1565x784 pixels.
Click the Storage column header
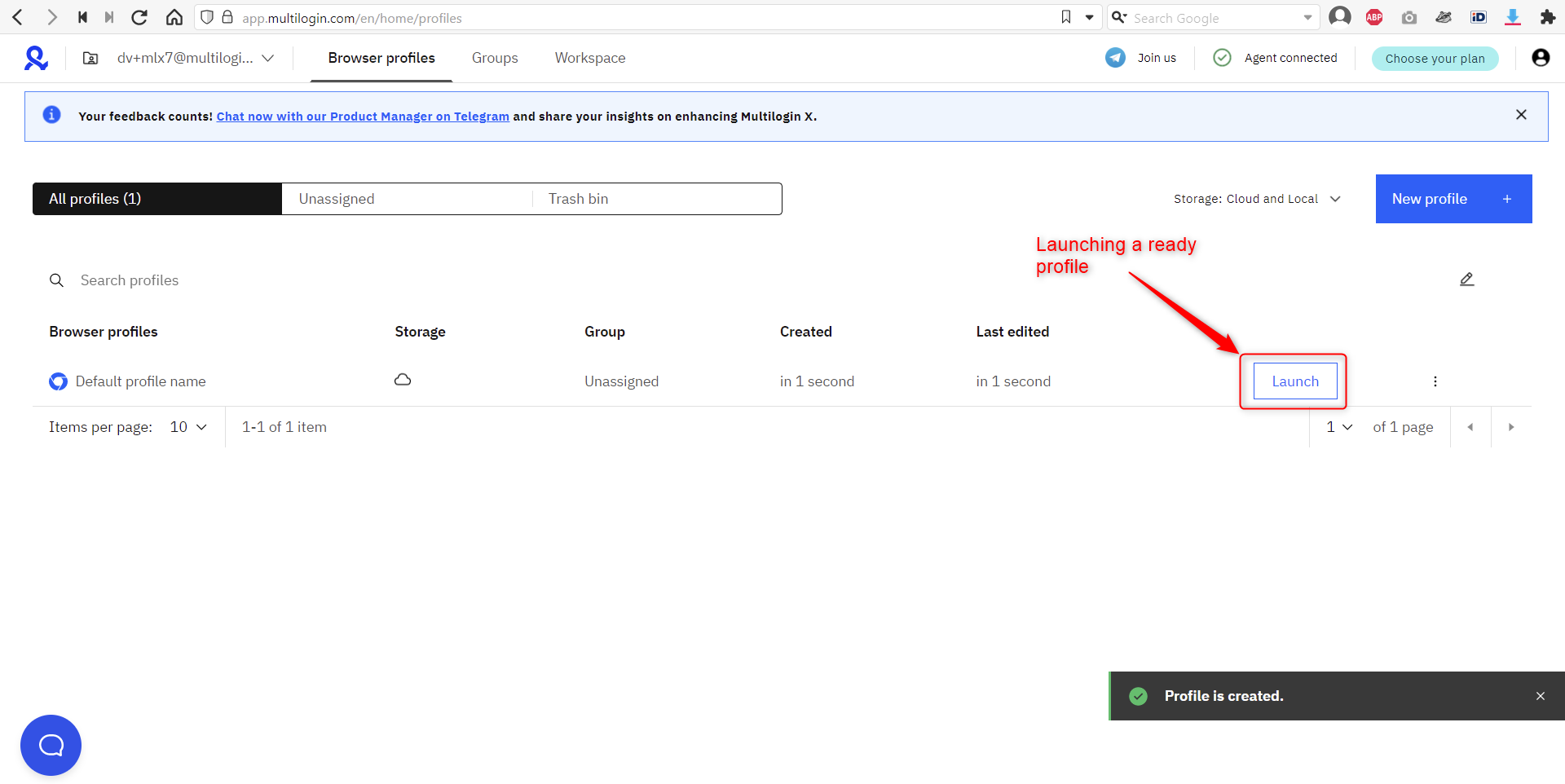pos(421,332)
